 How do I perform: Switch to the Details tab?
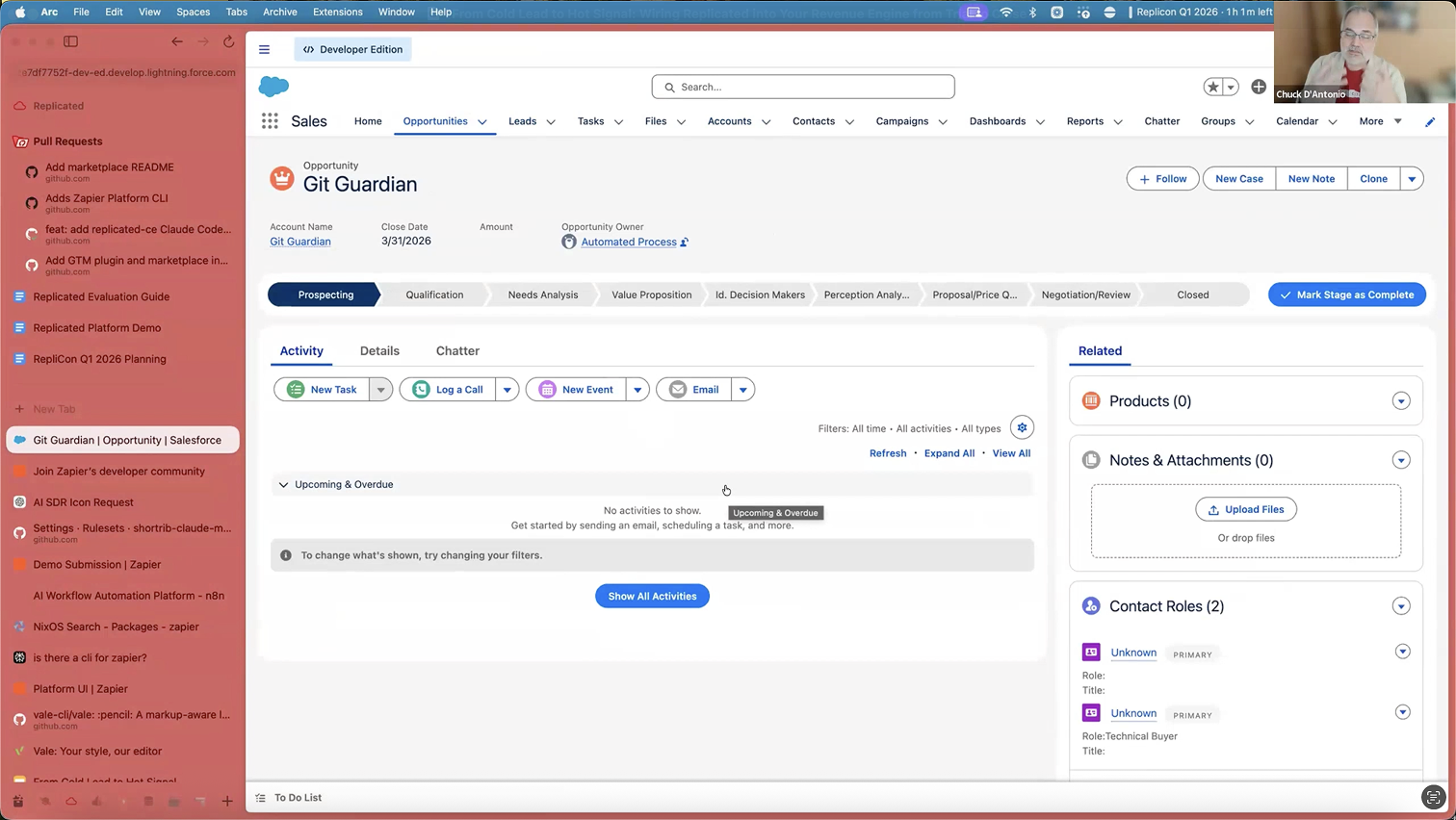click(x=379, y=351)
